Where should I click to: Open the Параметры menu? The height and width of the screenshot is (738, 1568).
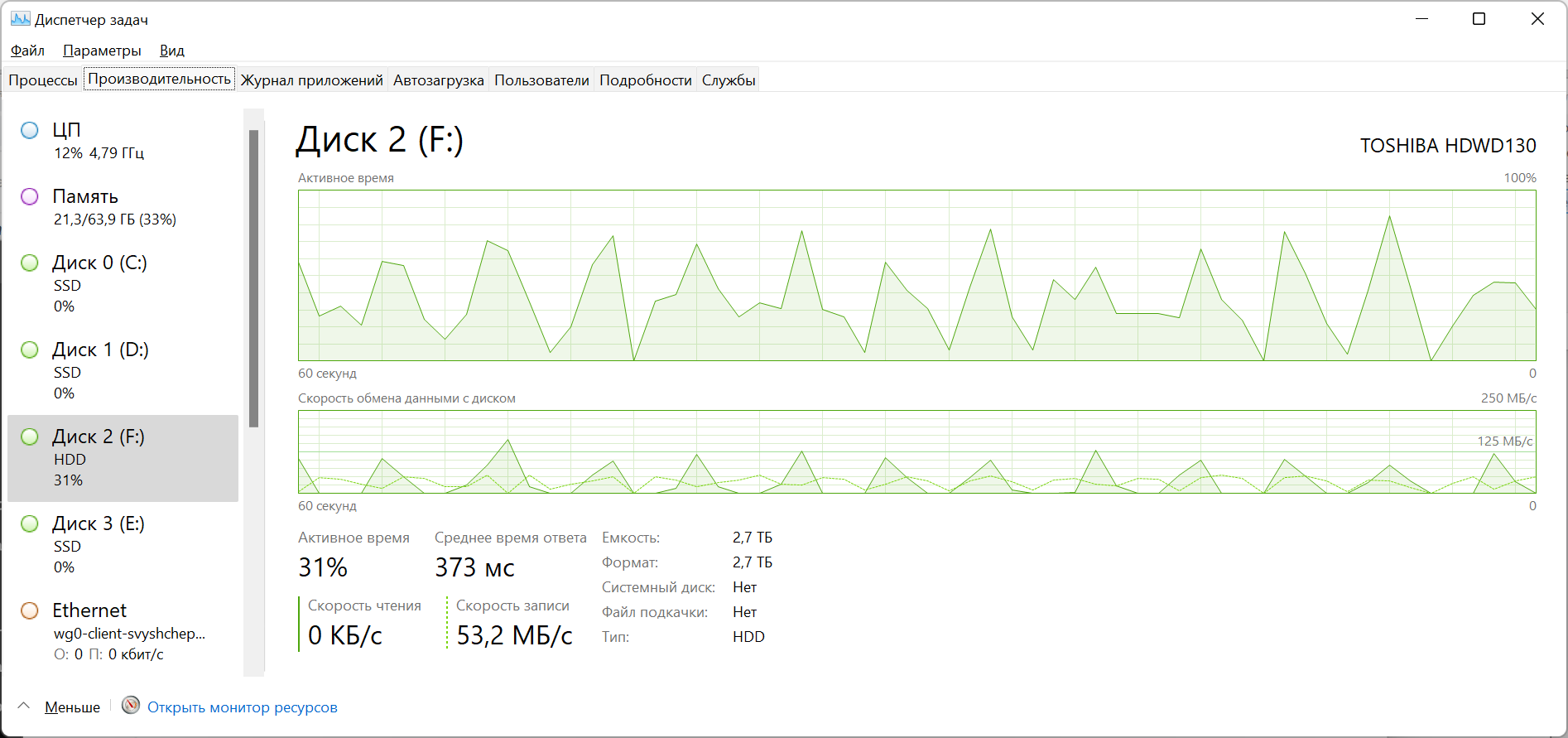[x=102, y=51]
